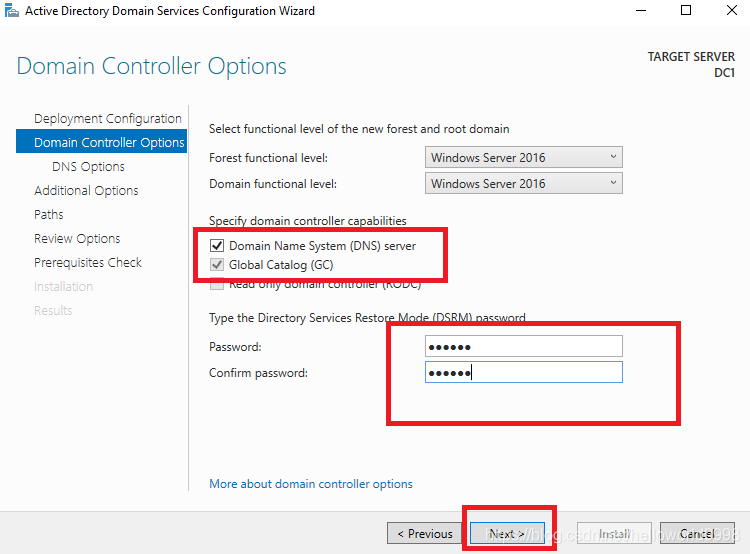
Task: Open Review Options step
Action: [77, 238]
